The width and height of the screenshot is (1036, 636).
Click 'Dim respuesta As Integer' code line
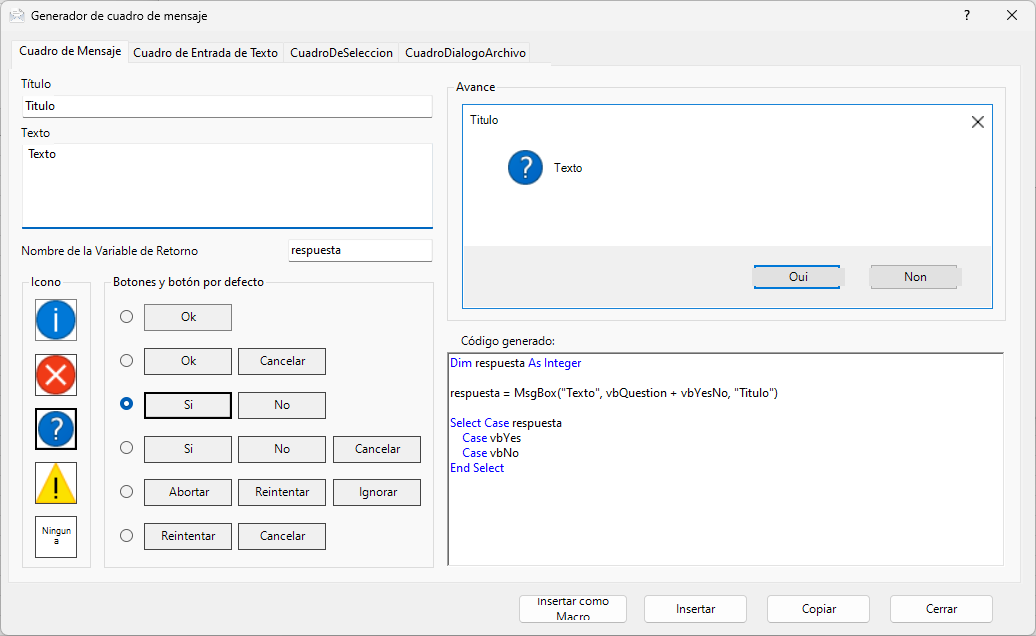[515, 363]
